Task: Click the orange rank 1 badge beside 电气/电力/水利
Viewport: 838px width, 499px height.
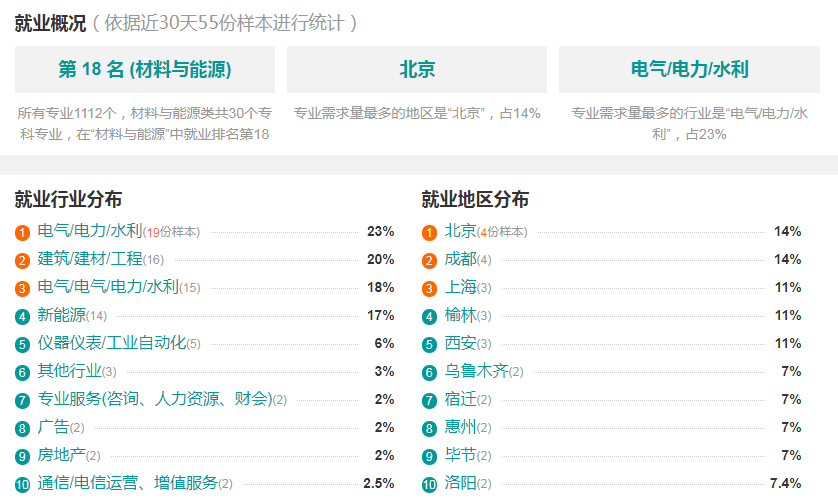Action: click(22, 232)
